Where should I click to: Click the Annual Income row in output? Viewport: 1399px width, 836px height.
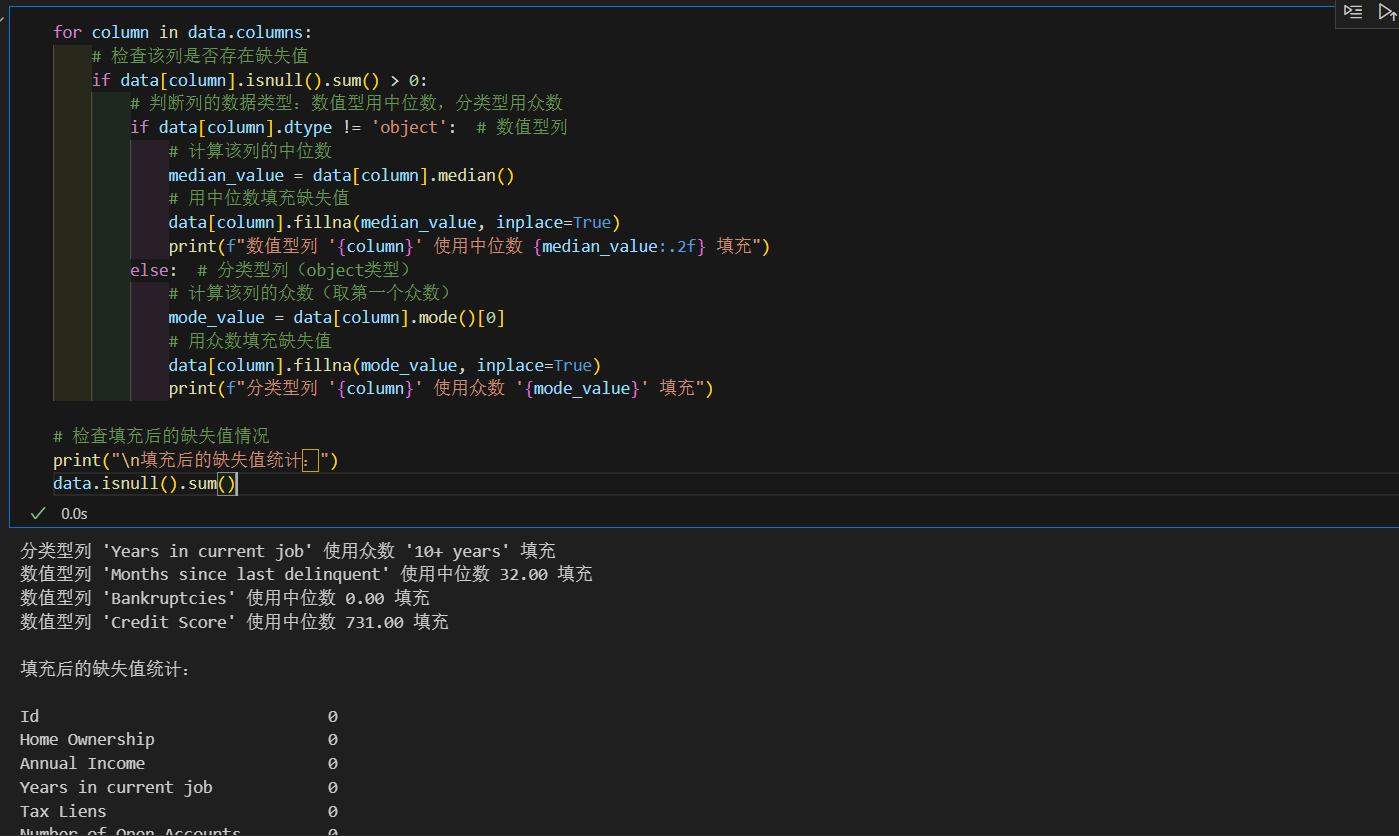click(82, 763)
